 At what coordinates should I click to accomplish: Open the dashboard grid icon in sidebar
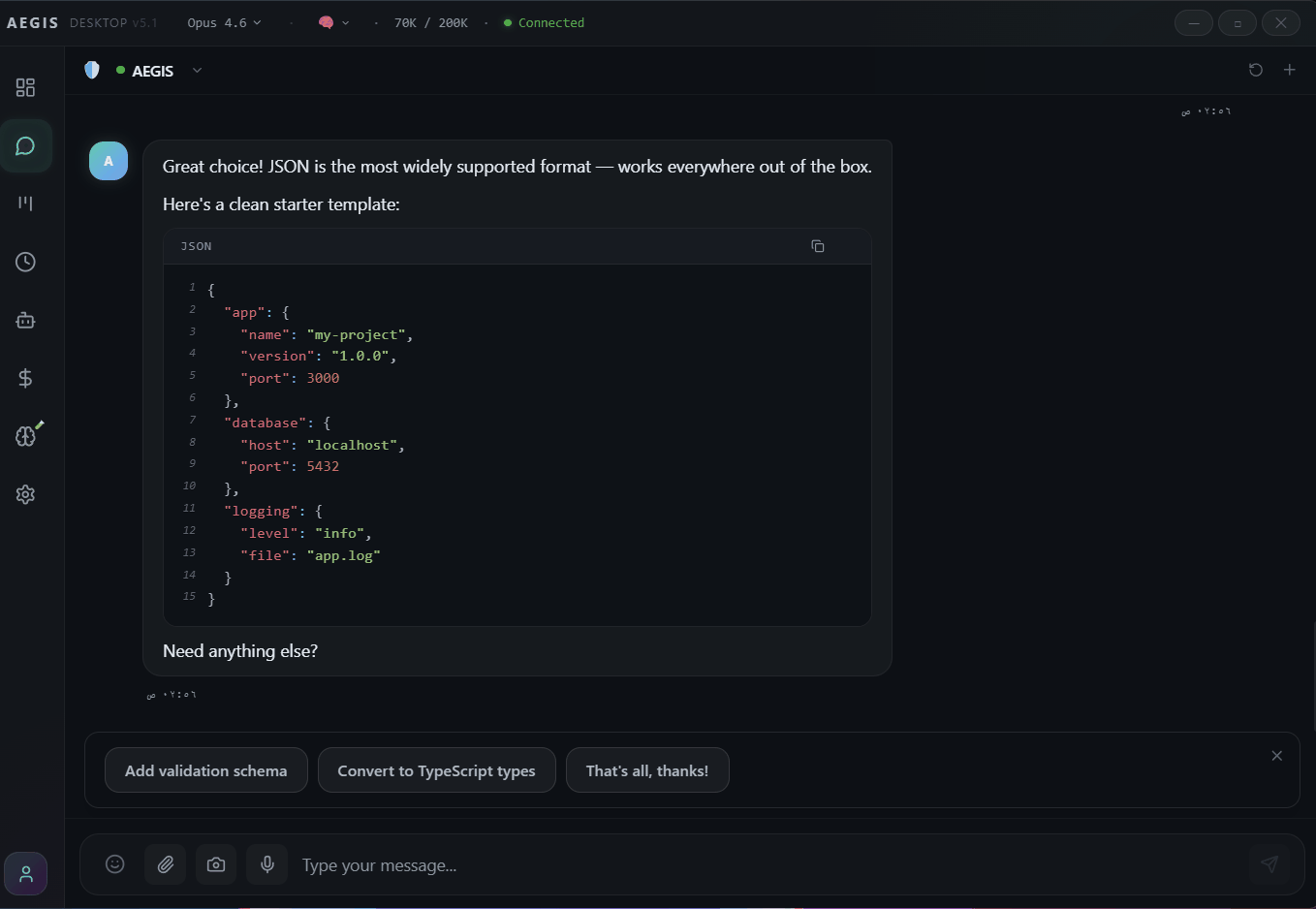(x=26, y=88)
